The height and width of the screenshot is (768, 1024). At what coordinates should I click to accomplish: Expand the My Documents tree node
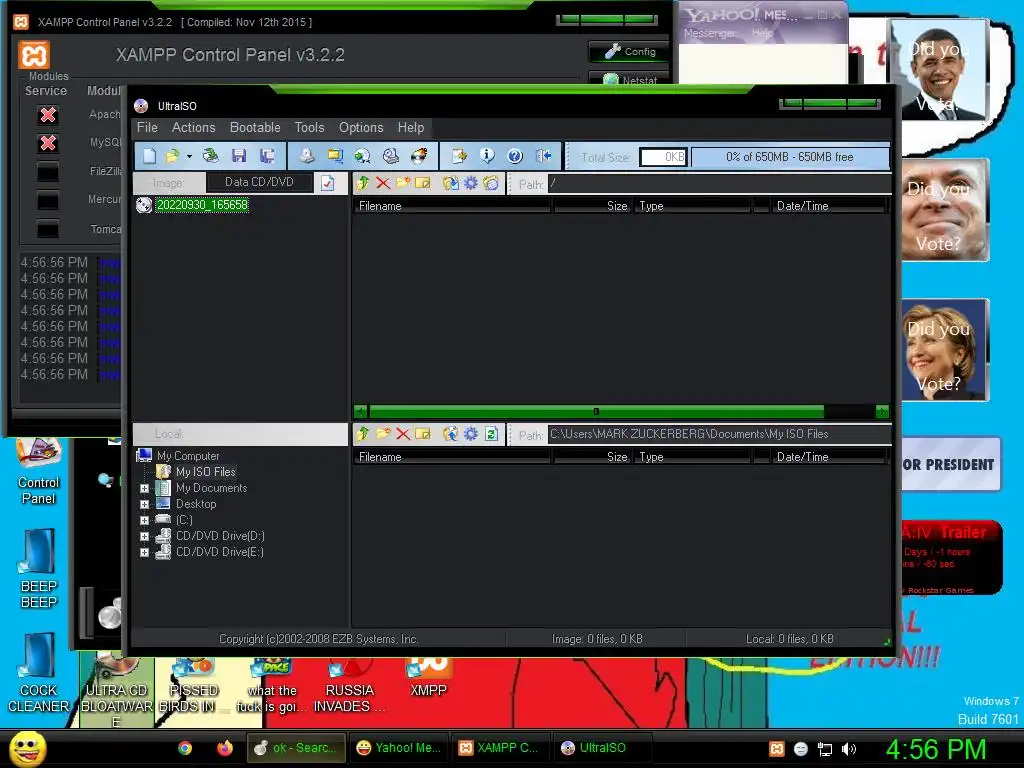coord(144,488)
